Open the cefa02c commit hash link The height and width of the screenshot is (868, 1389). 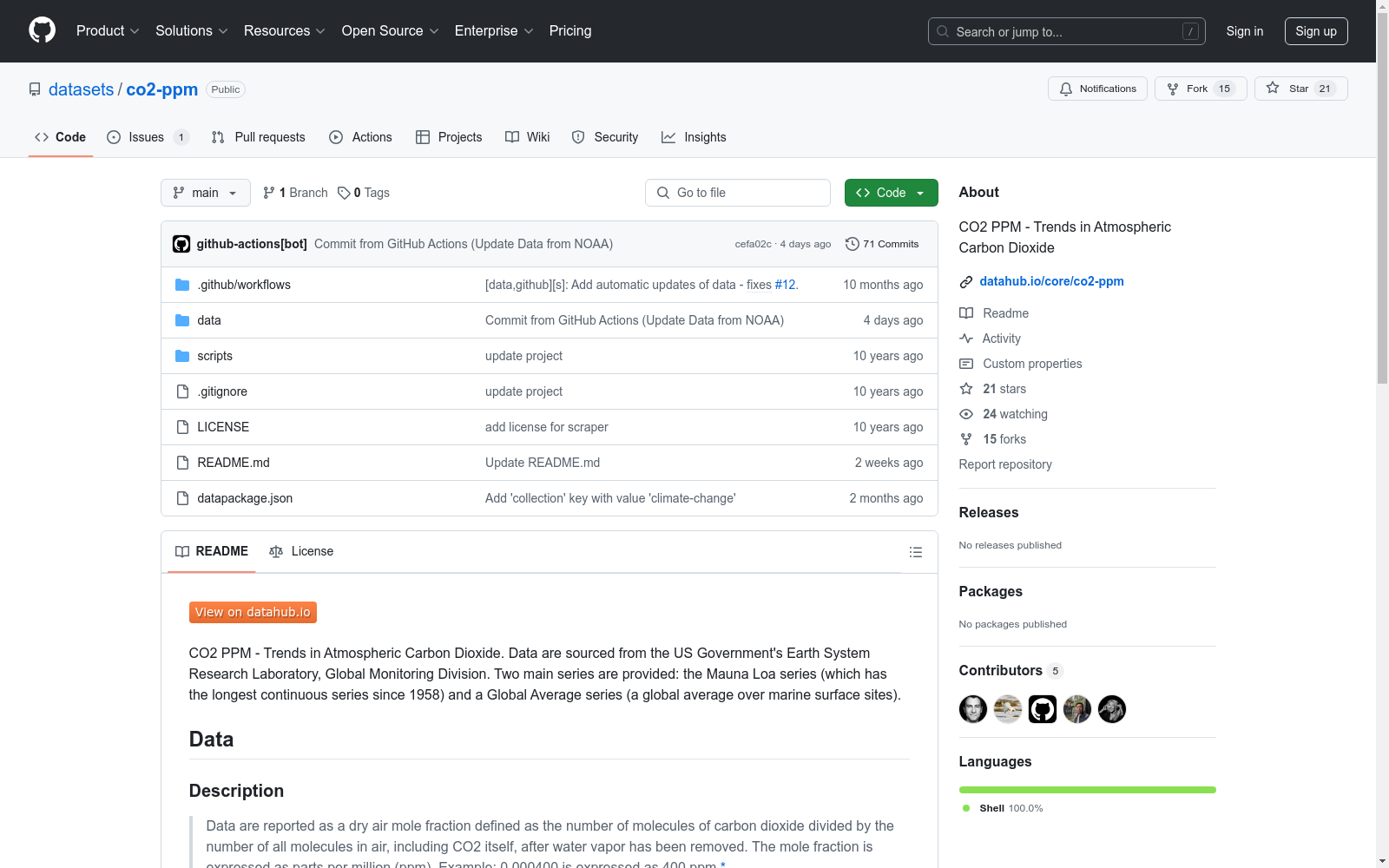coord(753,244)
